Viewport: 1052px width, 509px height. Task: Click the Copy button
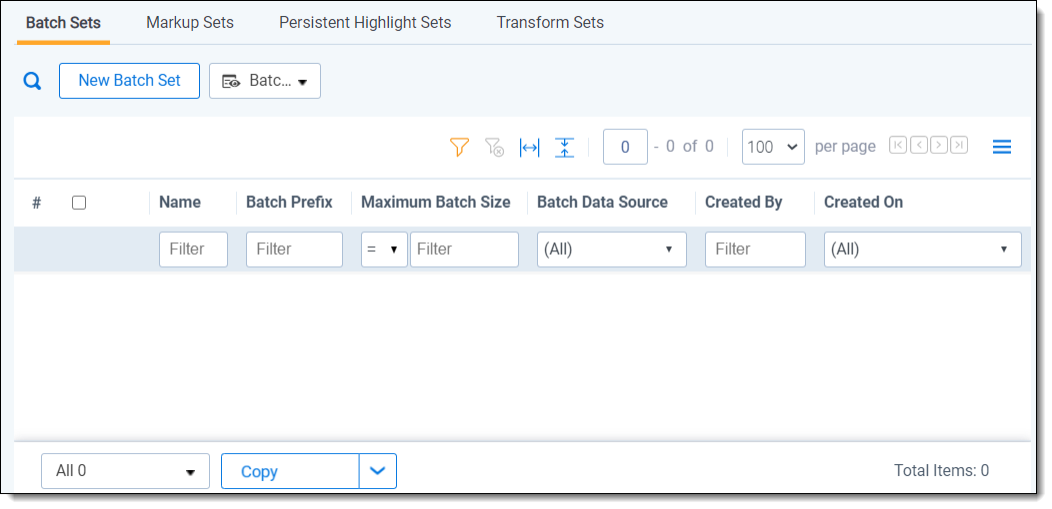289,471
